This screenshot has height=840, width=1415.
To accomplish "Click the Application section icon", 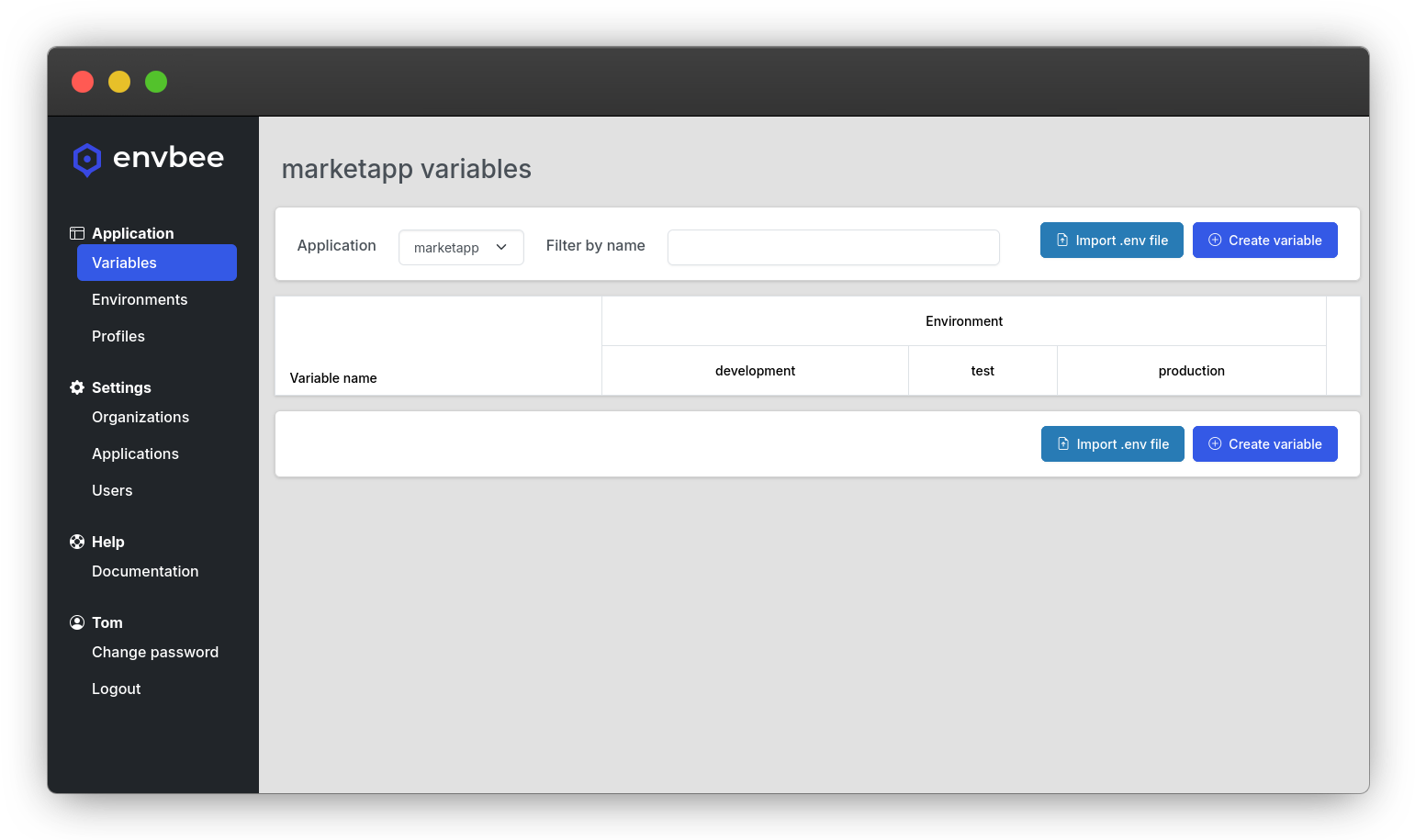I will point(76,232).
